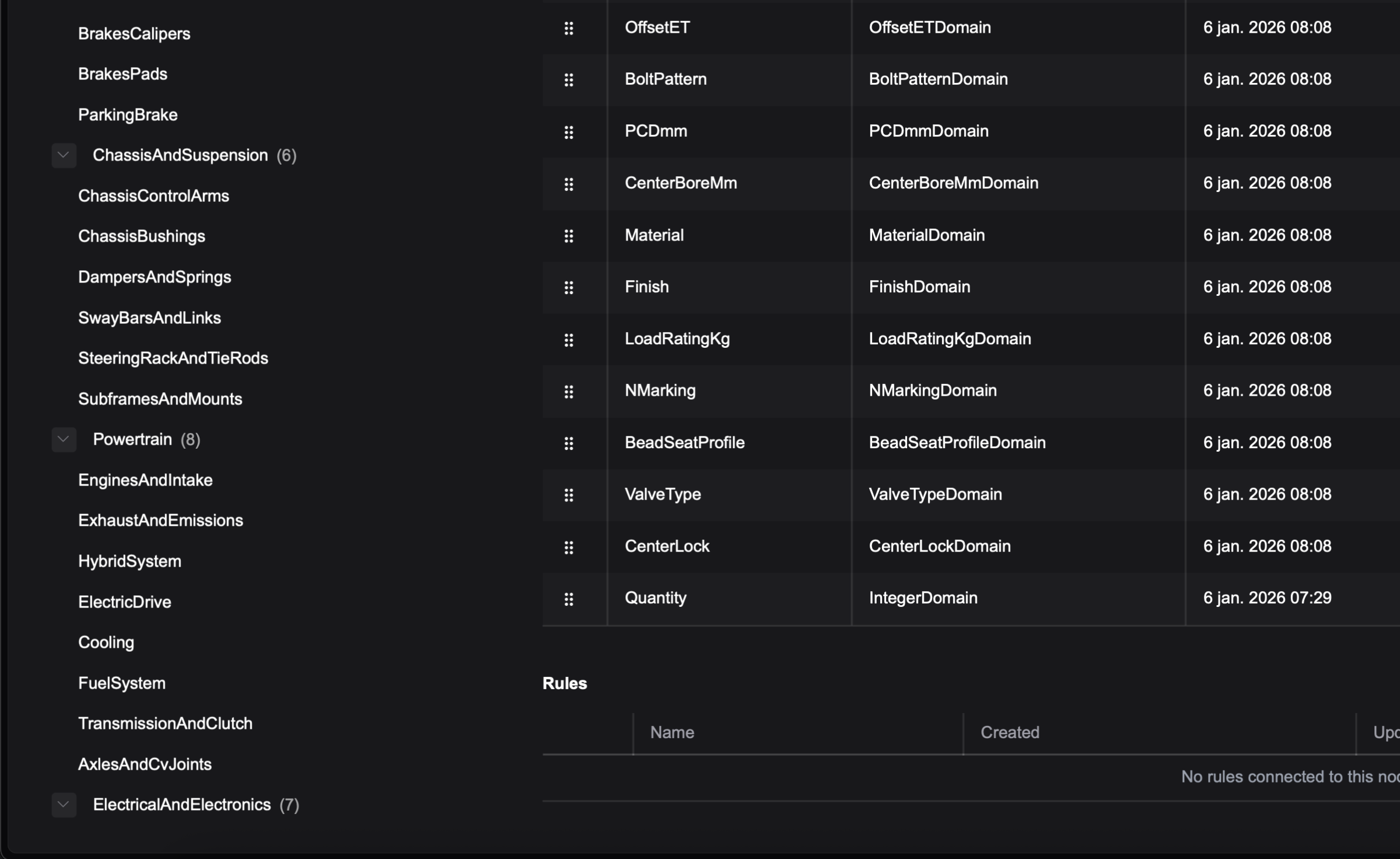The height and width of the screenshot is (859, 1400).
Task: Click the SteeringRackAndTieRods node
Action: click(x=173, y=358)
